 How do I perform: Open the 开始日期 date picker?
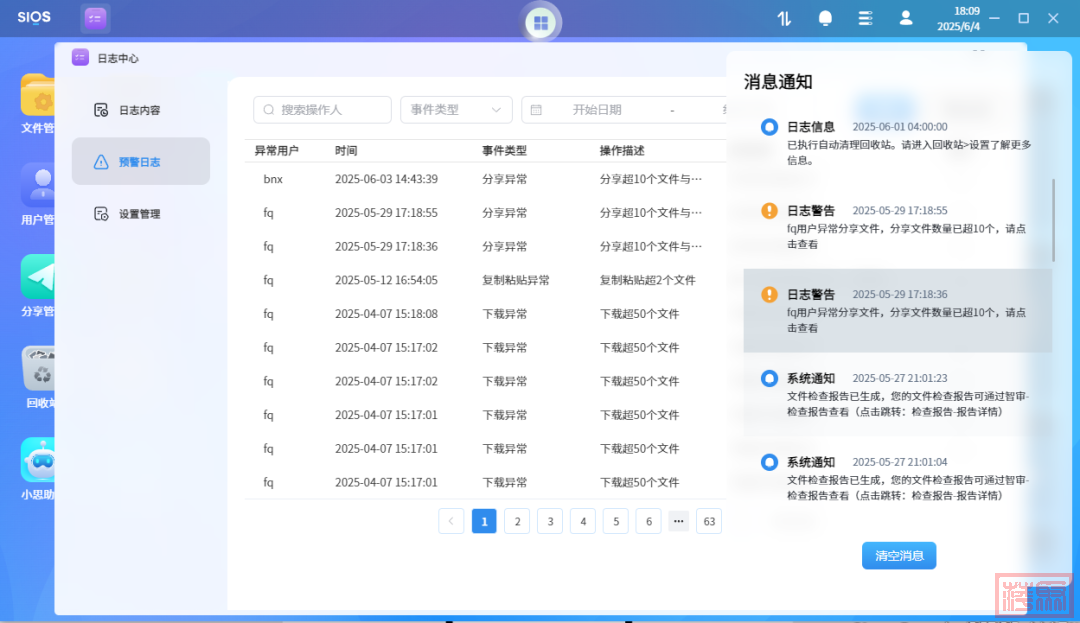[596, 110]
